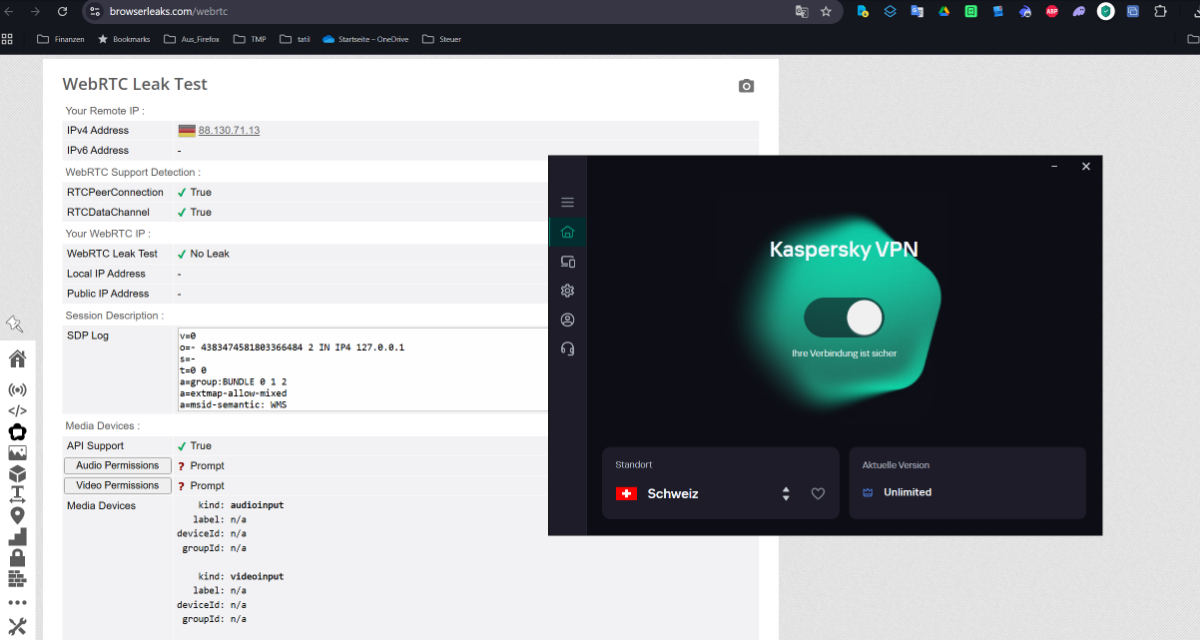Open the Kaspersky VPN hamburger menu

coord(567,202)
